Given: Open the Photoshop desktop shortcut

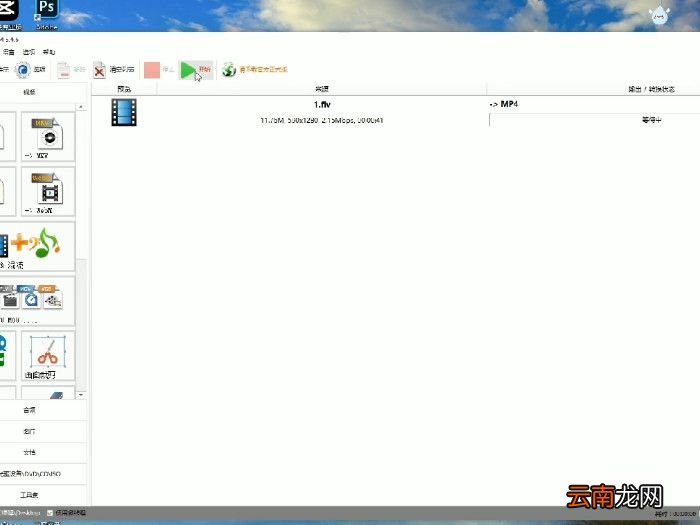Looking at the screenshot, I should (46, 10).
